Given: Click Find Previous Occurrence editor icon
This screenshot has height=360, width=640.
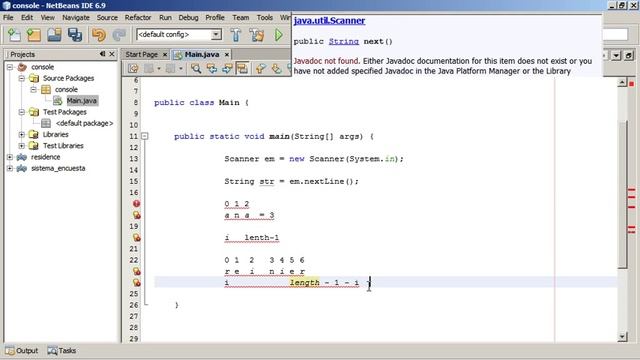Looking at the screenshot, I should (x=212, y=69).
